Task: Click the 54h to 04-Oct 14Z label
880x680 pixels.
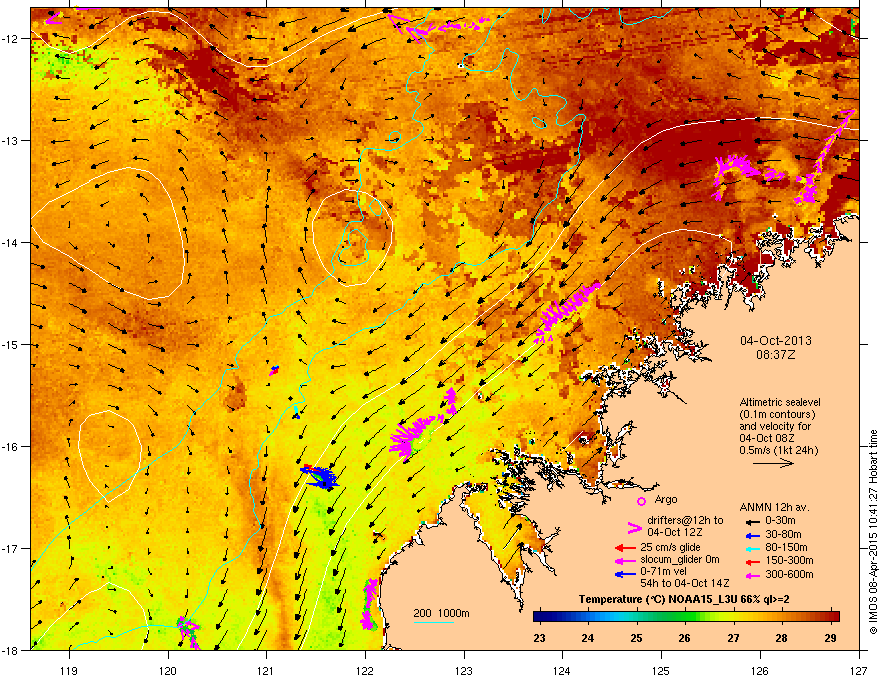Action: coord(685,583)
